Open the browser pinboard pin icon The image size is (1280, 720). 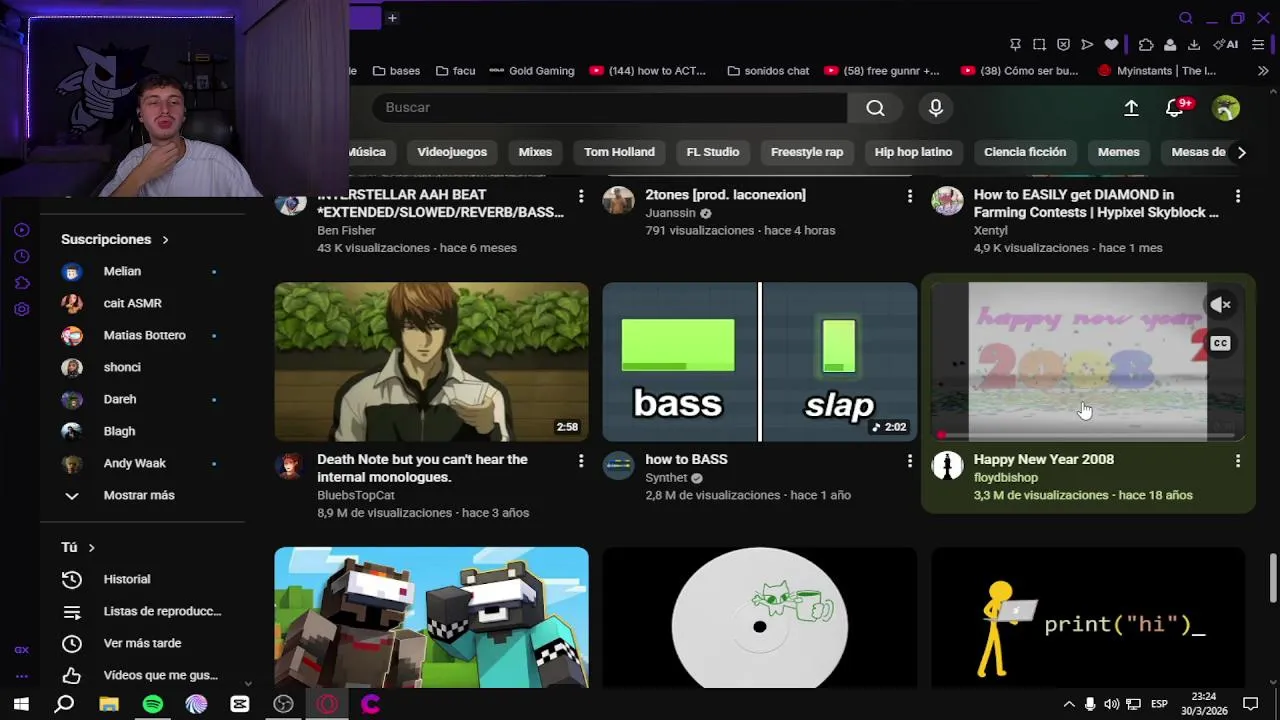[1015, 45]
